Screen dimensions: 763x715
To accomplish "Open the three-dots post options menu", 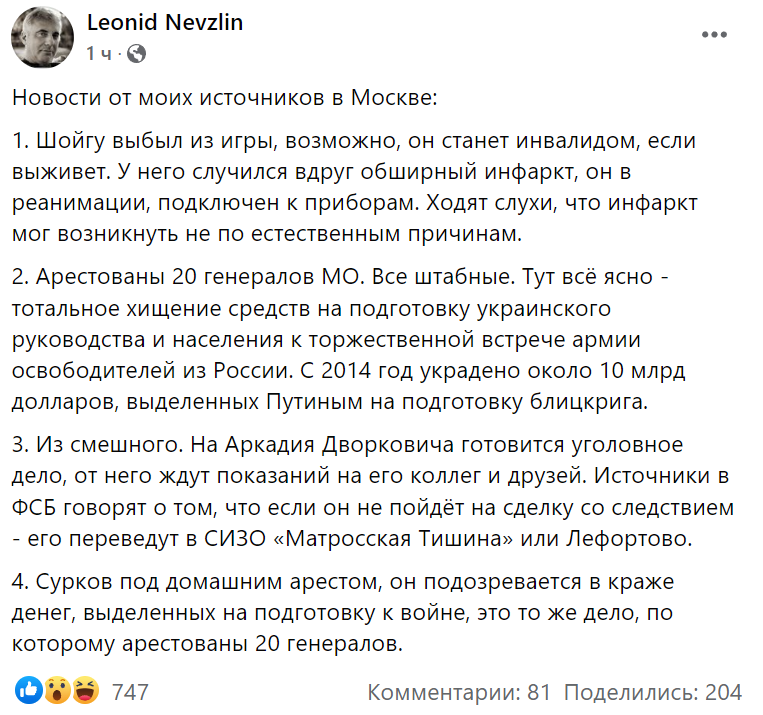I will 713,35.
